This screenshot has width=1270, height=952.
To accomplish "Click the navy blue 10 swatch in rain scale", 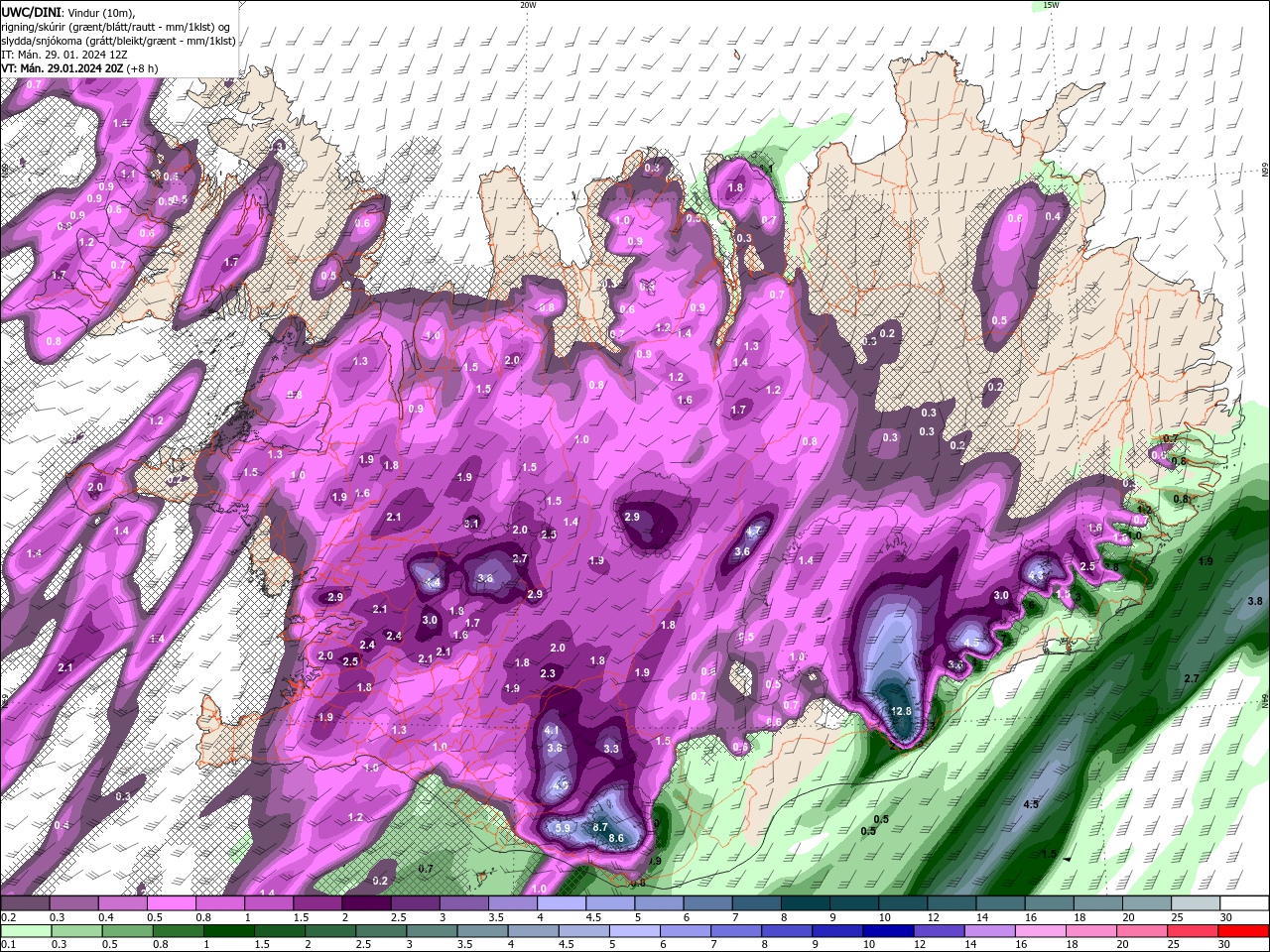I will pos(886,931).
